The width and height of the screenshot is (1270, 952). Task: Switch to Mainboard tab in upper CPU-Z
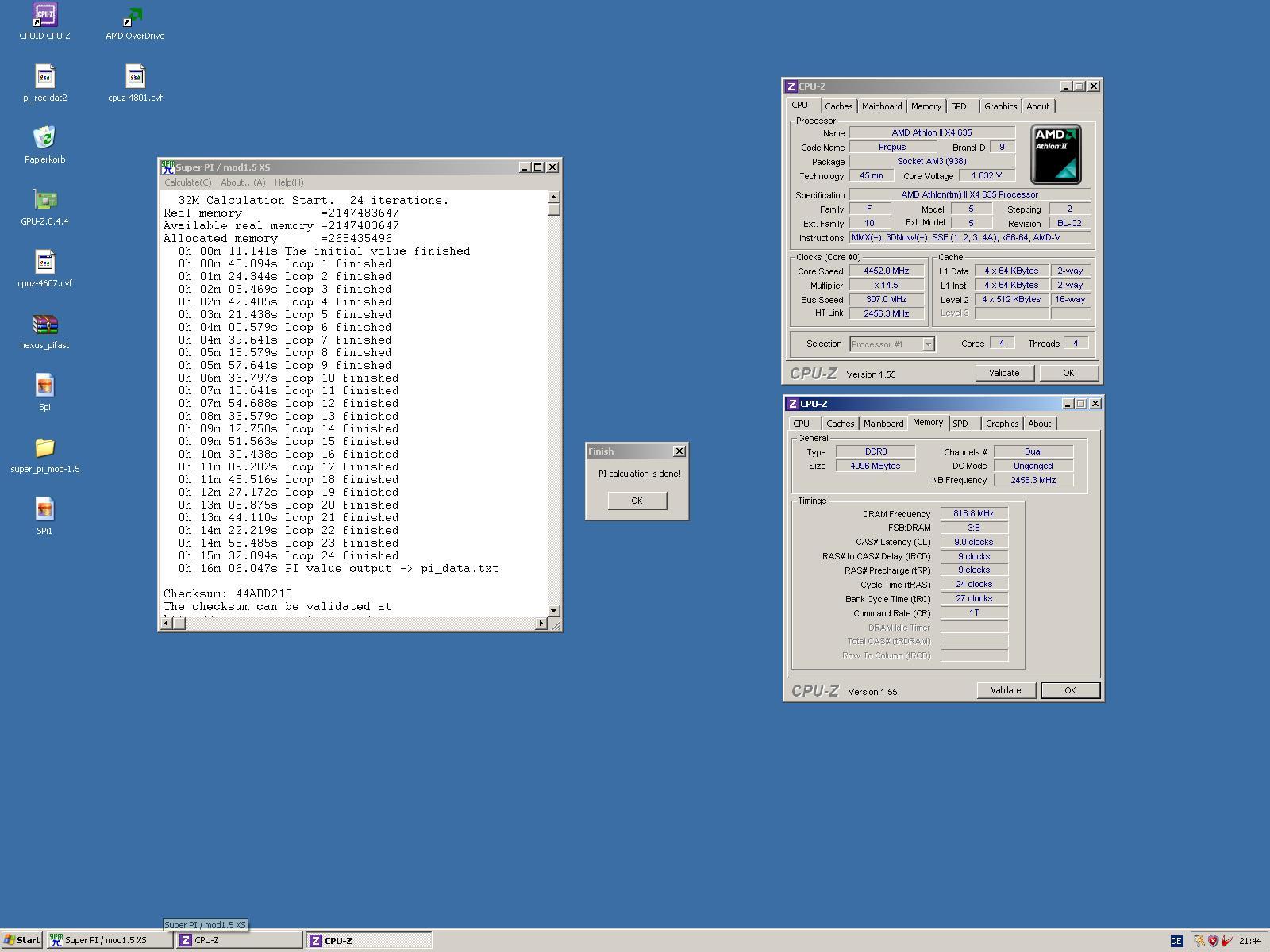pyautogui.click(x=882, y=106)
